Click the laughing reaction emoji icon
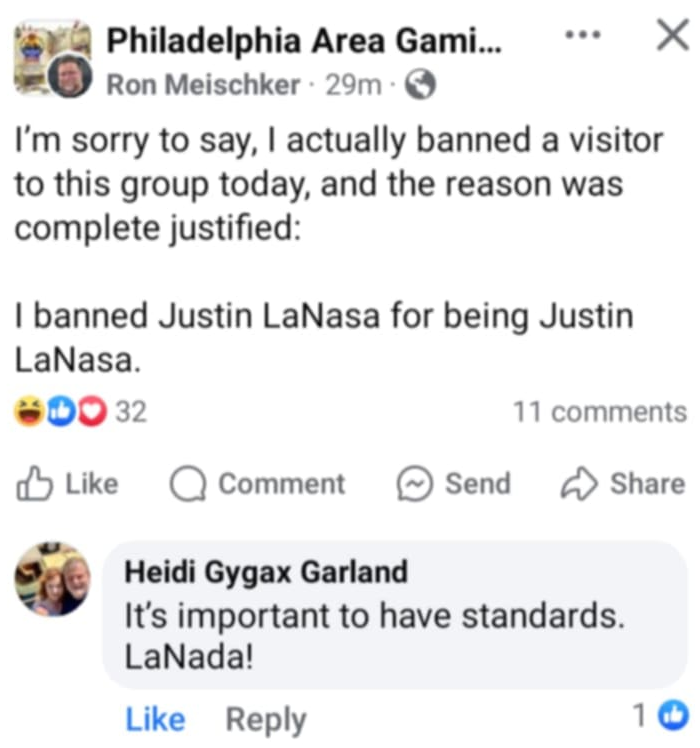 point(29,411)
